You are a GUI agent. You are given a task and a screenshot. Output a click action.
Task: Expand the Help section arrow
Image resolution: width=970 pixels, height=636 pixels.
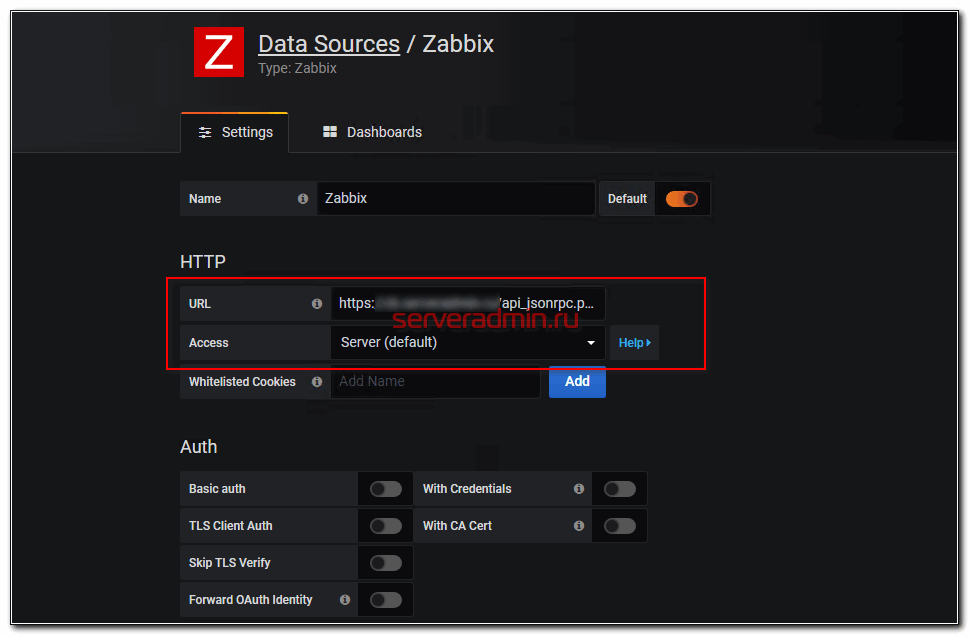coord(634,343)
